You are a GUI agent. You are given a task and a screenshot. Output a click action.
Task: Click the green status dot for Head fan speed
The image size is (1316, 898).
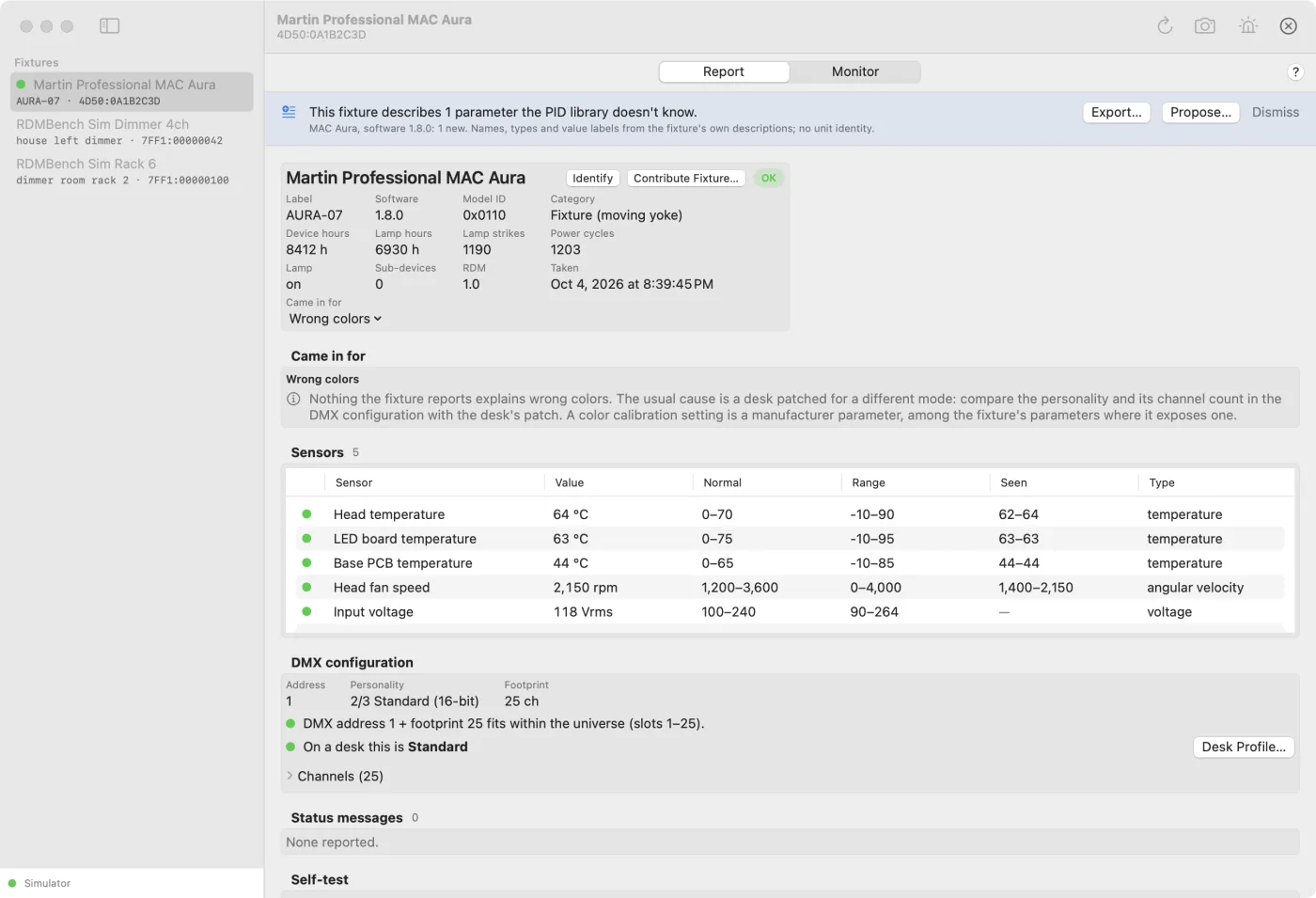[x=306, y=588]
